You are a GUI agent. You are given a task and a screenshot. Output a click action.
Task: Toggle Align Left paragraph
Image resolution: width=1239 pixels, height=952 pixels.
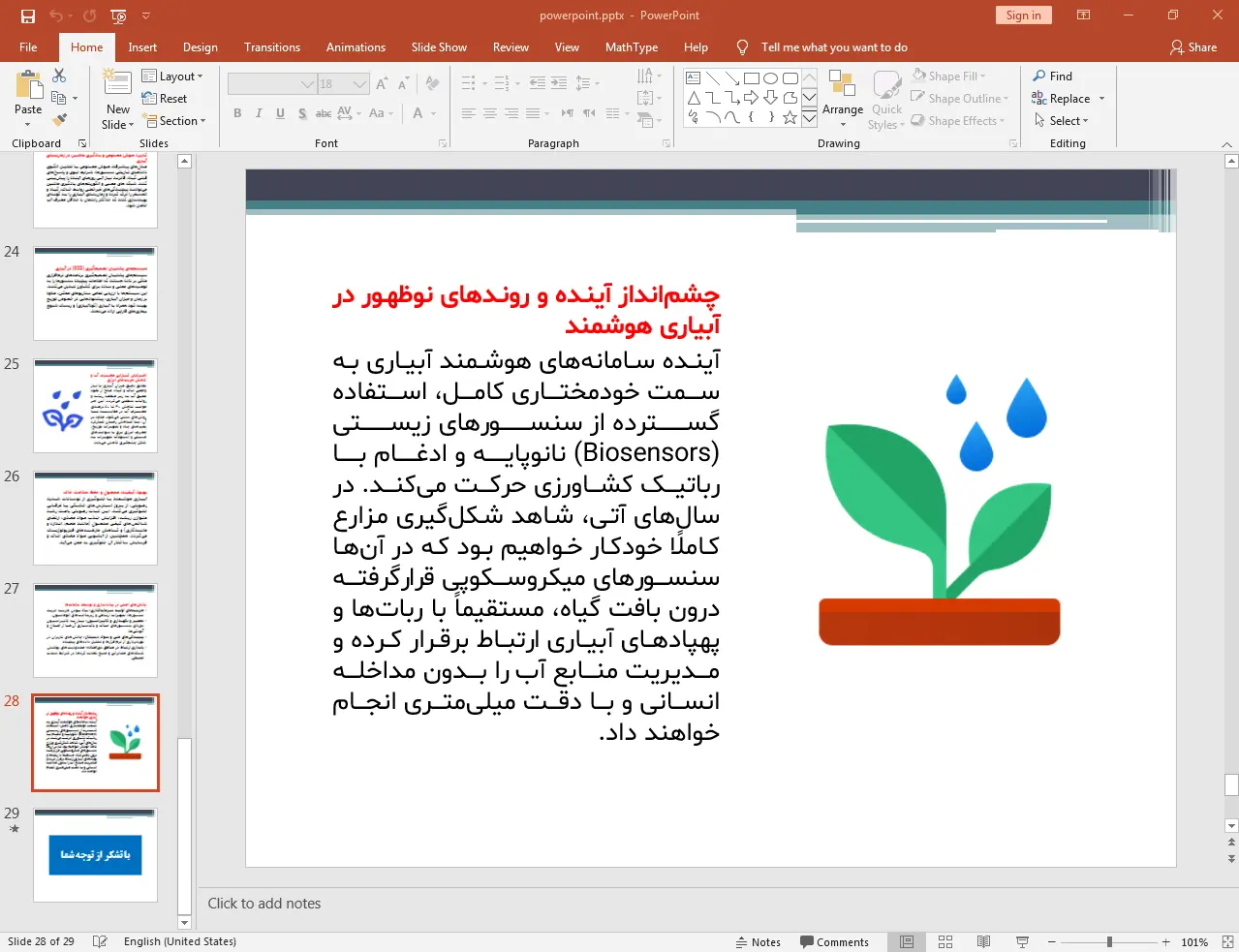coord(468,113)
